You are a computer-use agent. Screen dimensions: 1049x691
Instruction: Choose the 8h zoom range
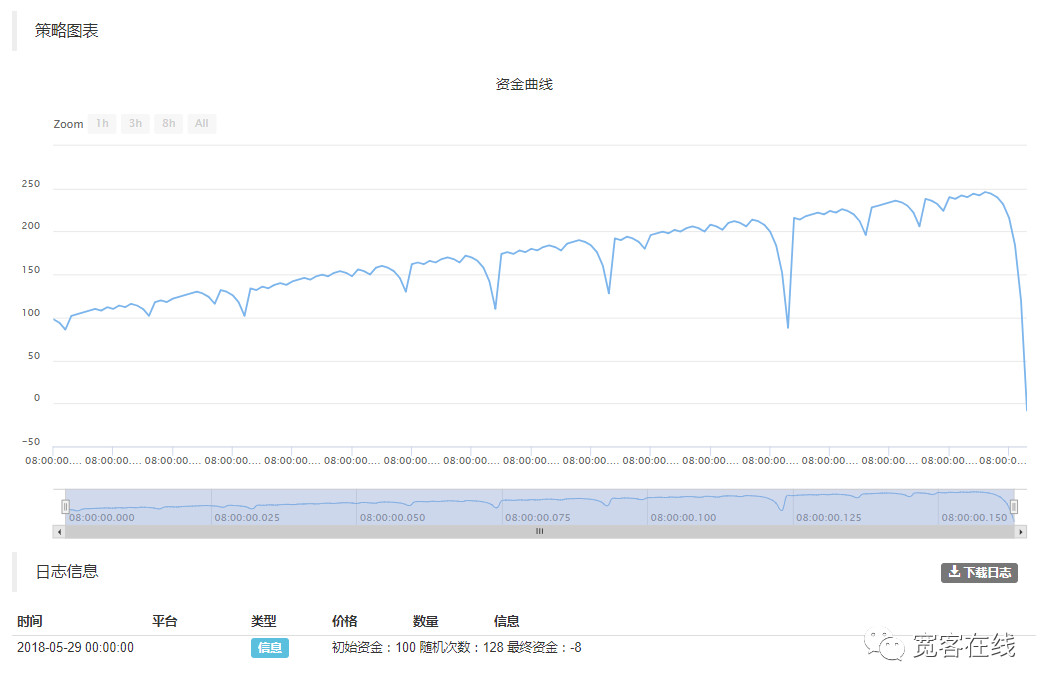click(168, 124)
